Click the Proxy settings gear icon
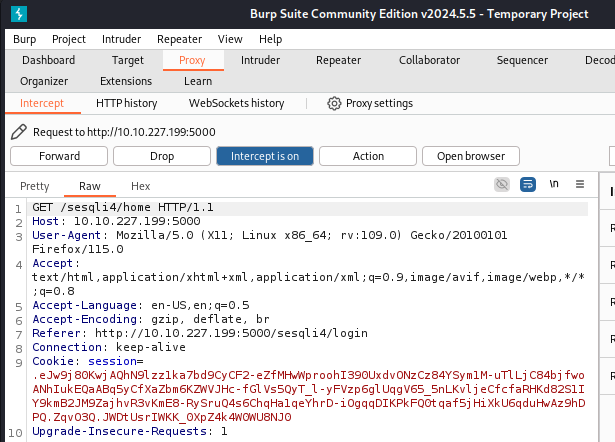Screen dimensions: 615x442 click(334, 104)
